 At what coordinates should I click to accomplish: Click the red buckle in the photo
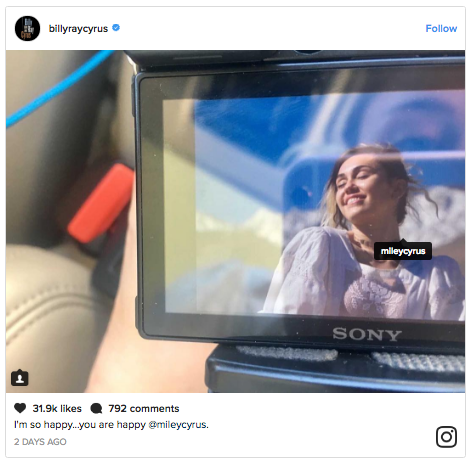(101, 203)
